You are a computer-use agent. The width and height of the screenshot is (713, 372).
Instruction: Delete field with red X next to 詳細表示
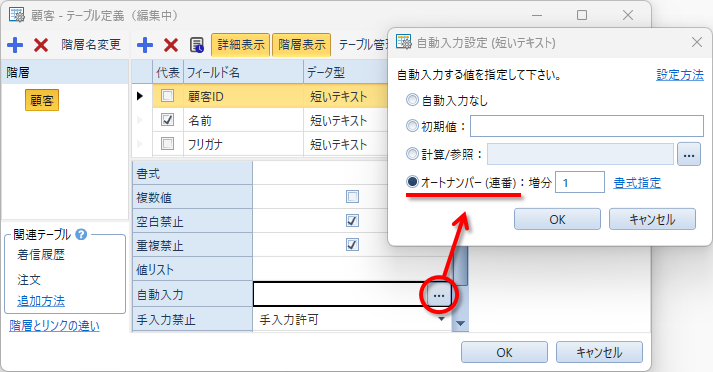(171, 45)
